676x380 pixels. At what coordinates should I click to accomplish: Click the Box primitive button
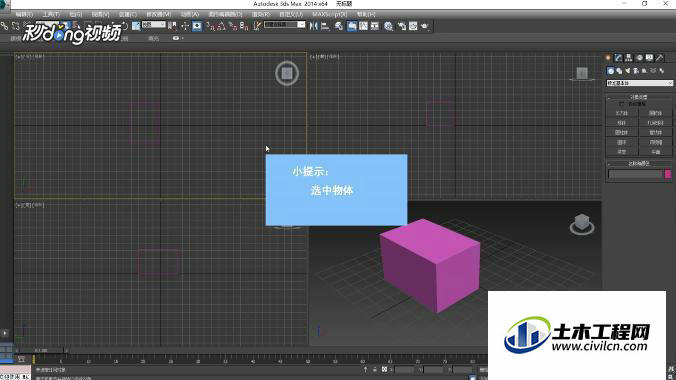tap(622, 113)
